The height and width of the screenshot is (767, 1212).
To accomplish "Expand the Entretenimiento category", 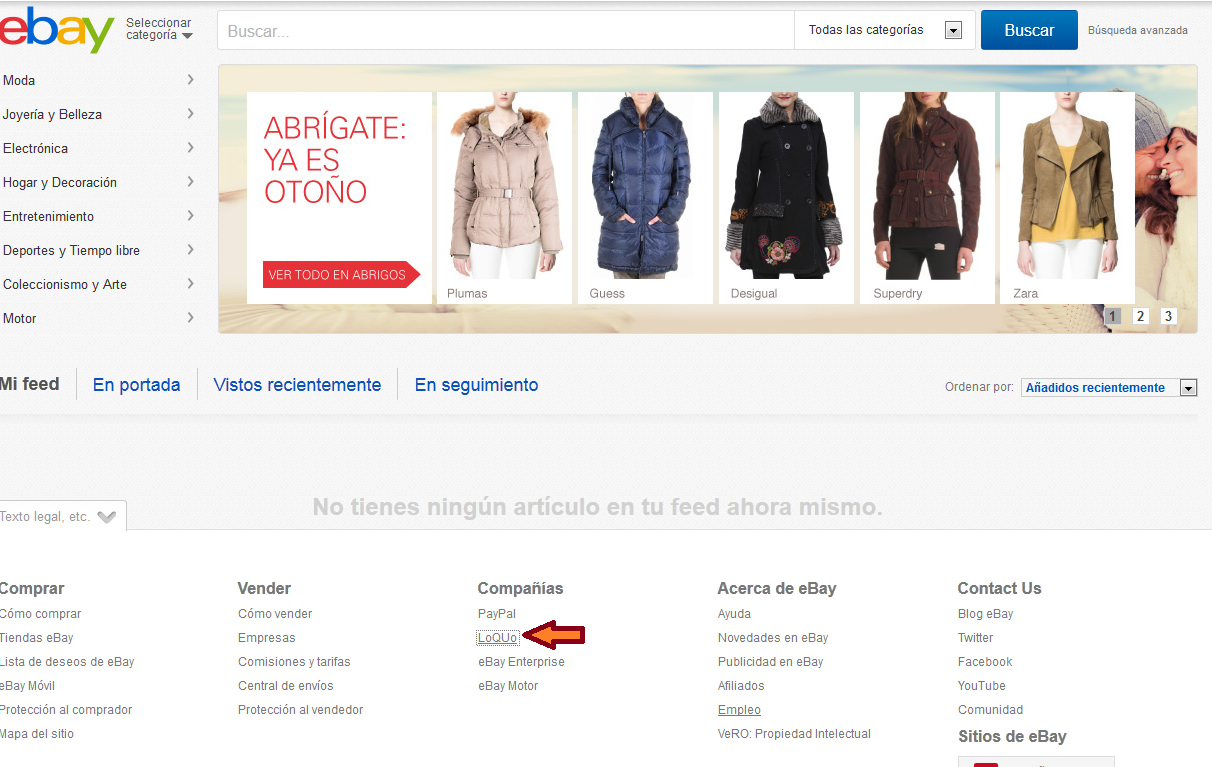I will point(98,216).
